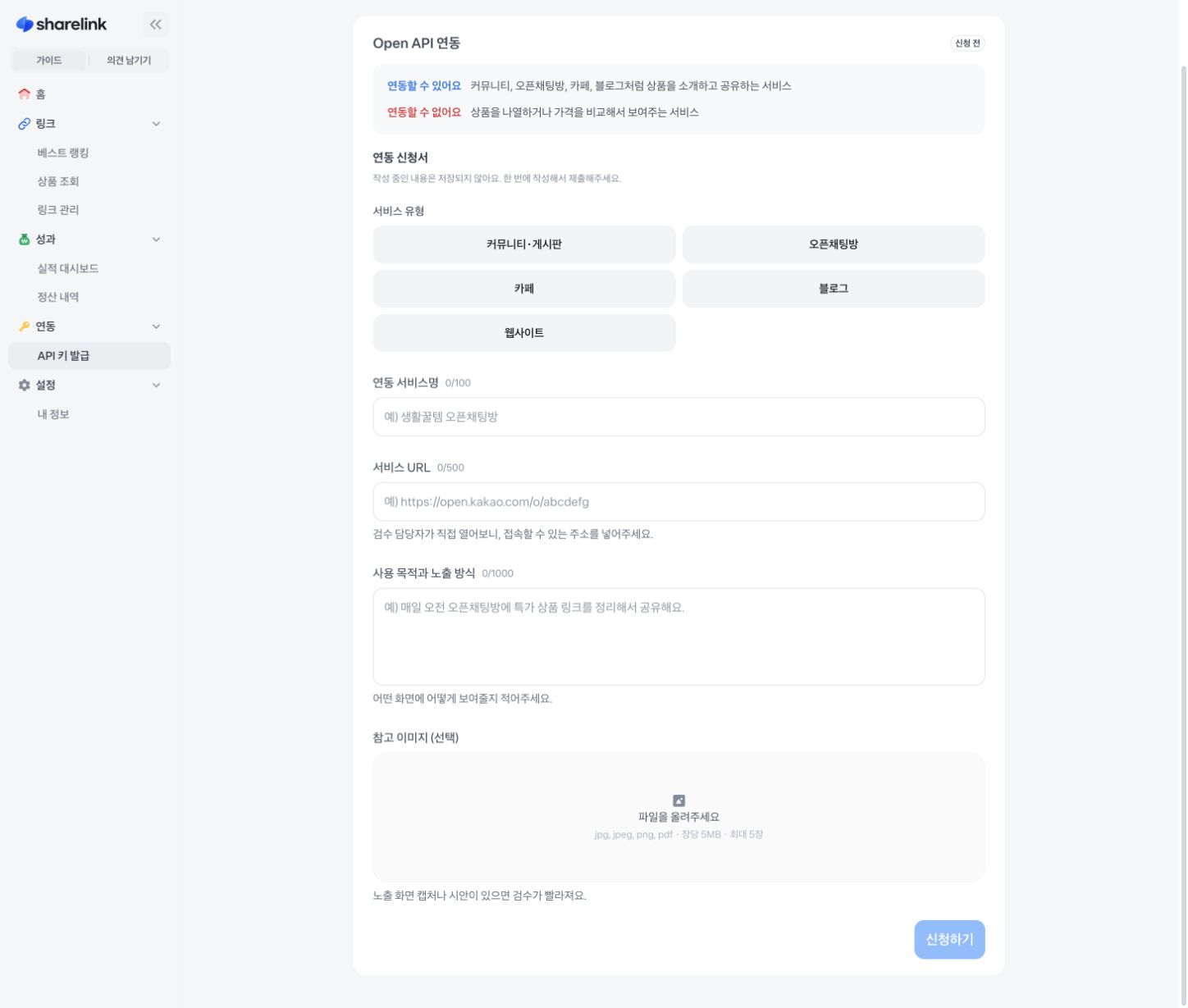Click the image upload icon
This screenshot has width=1188, height=1008.
679,800
